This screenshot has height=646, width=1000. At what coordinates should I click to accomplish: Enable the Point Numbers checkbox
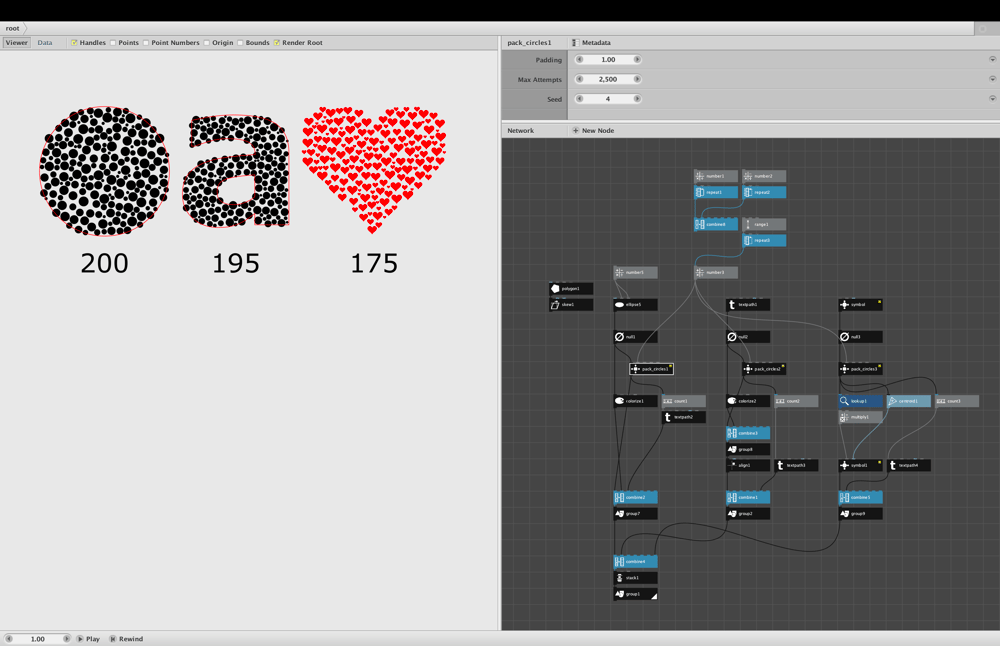(x=146, y=43)
